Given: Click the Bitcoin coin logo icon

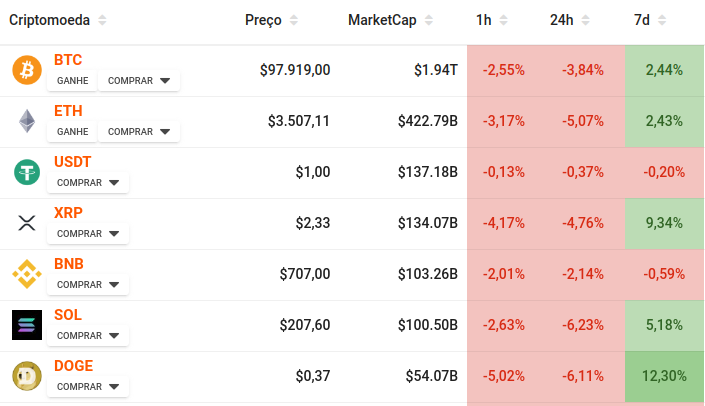Looking at the screenshot, I should (x=26, y=70).
